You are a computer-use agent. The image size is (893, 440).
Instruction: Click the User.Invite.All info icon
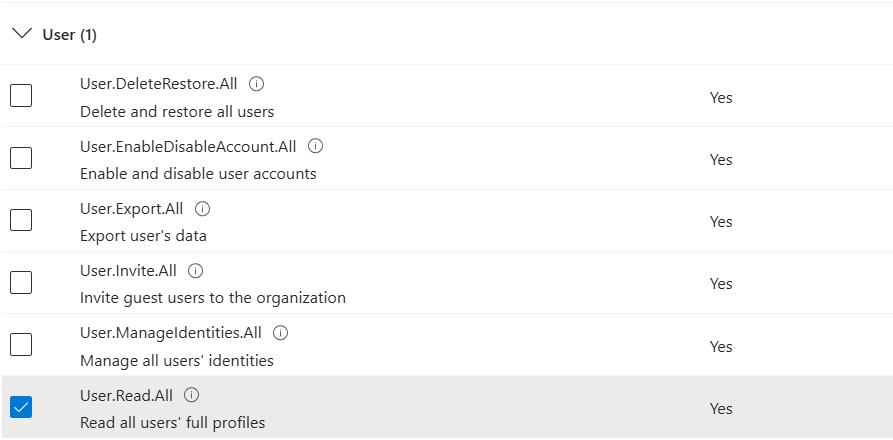(196, 271)
